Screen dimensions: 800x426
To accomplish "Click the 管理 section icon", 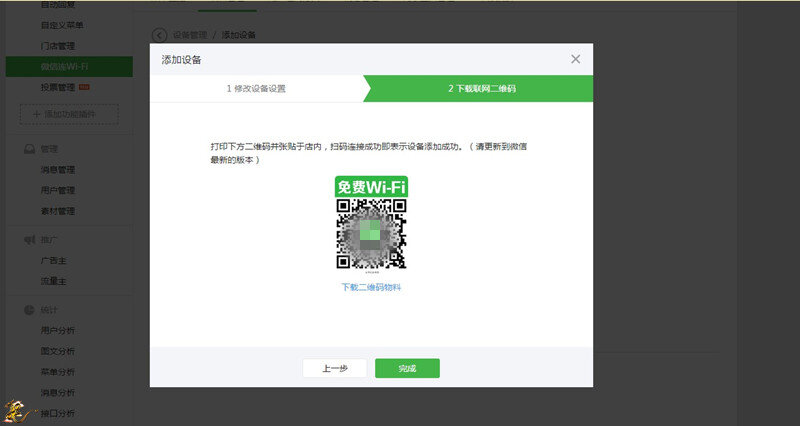I will [30, 149].
